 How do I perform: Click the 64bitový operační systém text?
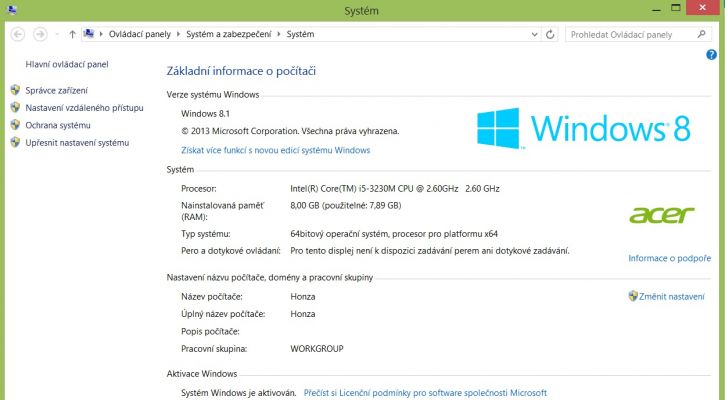394,234
